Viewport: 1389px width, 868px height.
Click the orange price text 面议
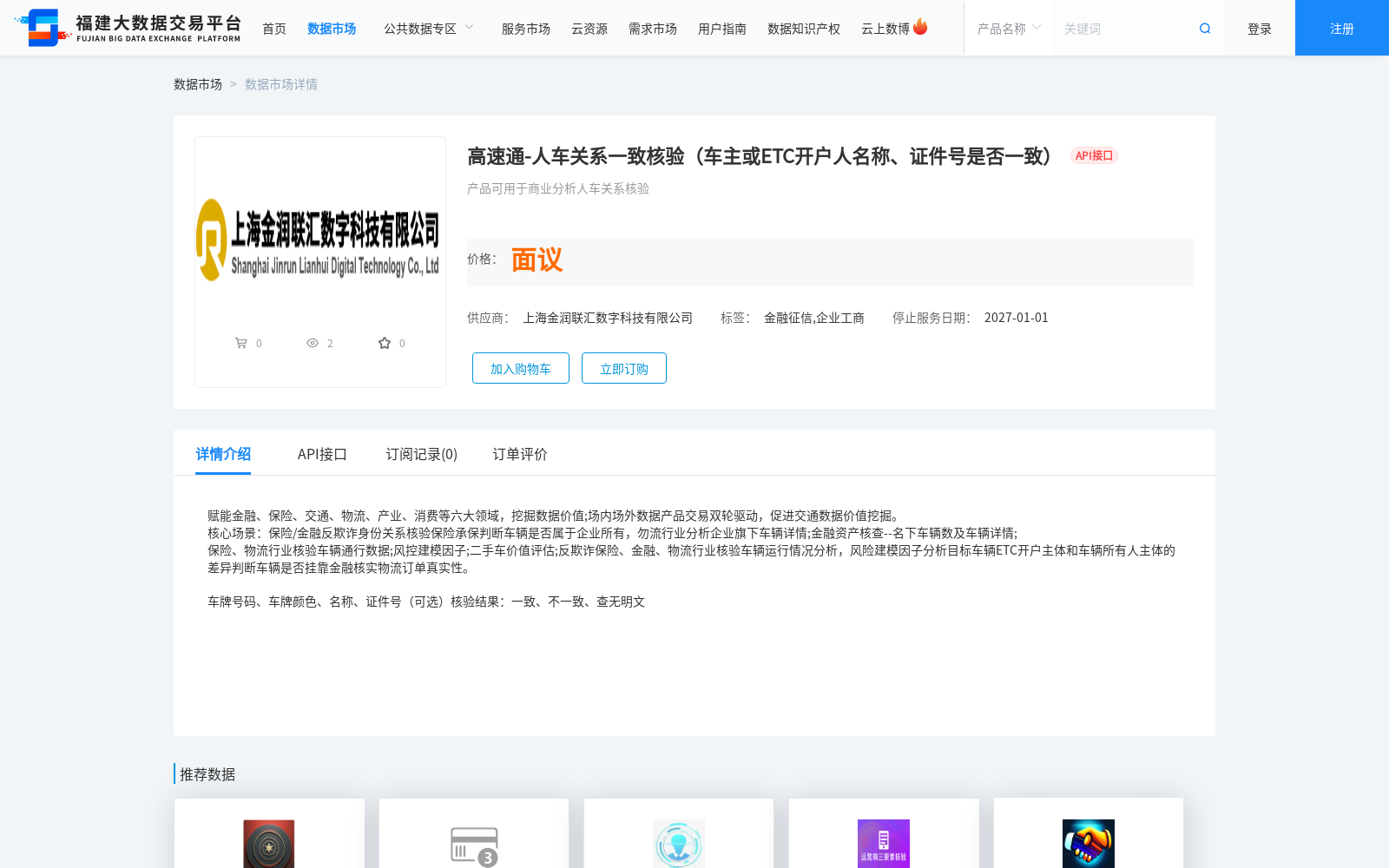pyautogui.click(x=537, y=260)
